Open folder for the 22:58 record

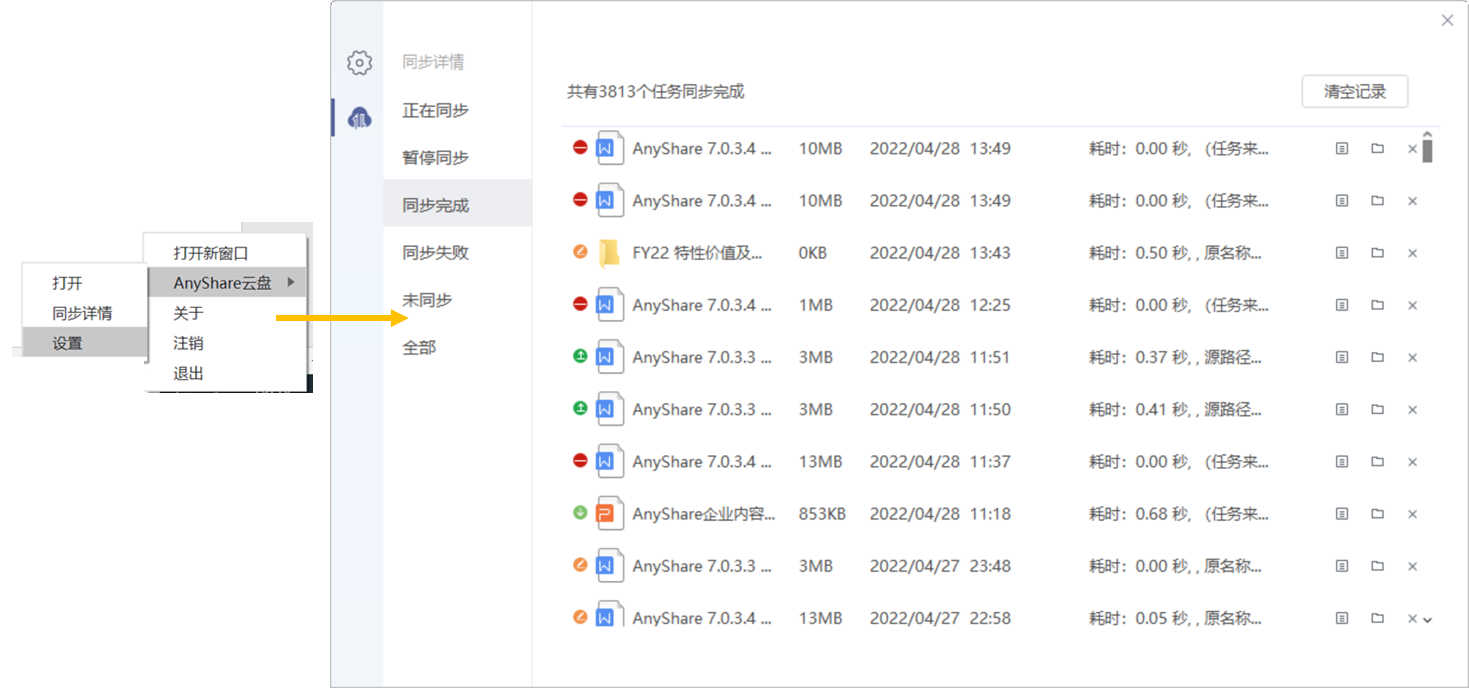tap(1377, 618)
